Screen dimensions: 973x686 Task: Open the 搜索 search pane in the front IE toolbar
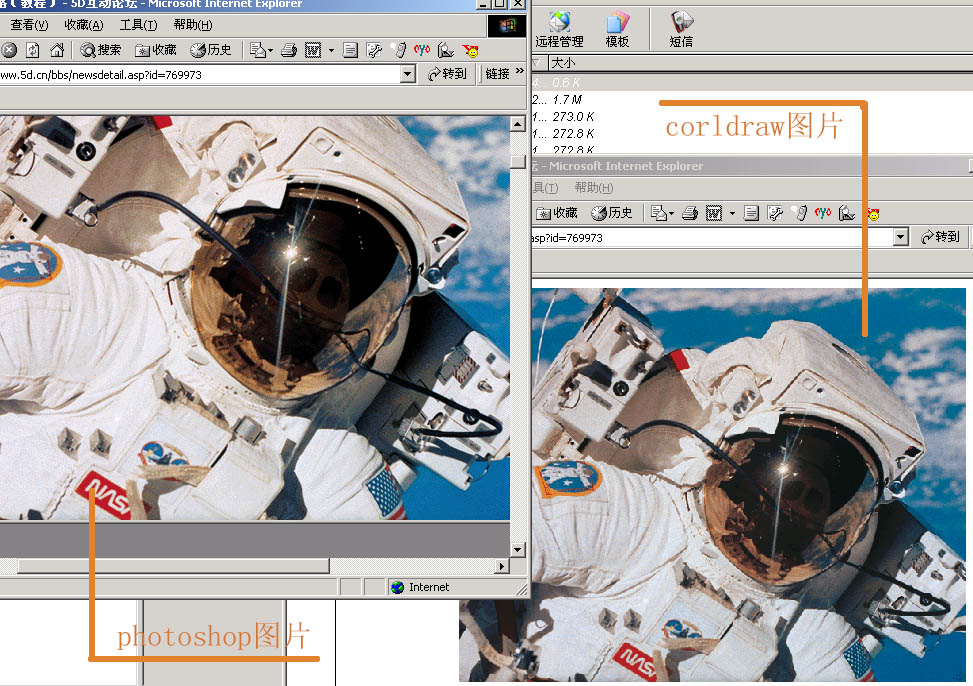click(x=101, y=50)
